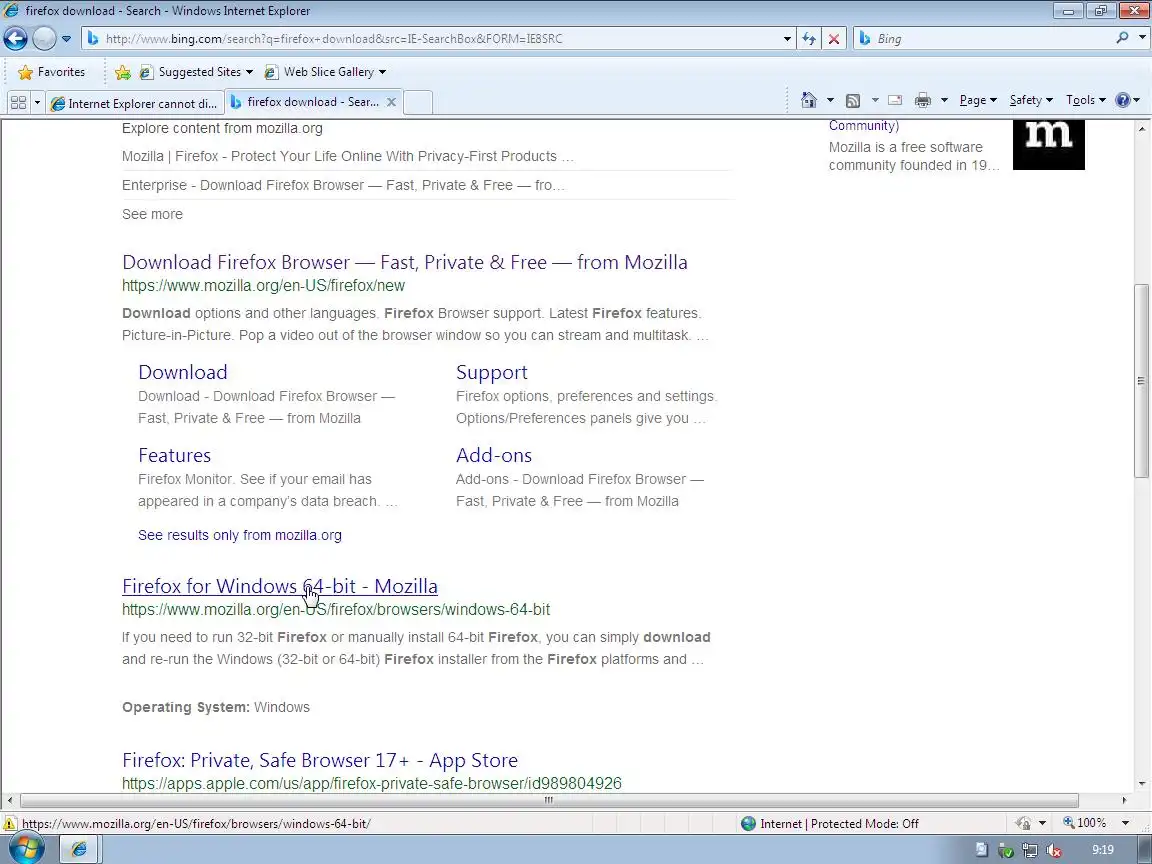Image resolution: width=1152 pixels, height=864 pixels.
Task: Click the Read Mail envelope icon
Action: pyautogui.click(x=895, y=101)
